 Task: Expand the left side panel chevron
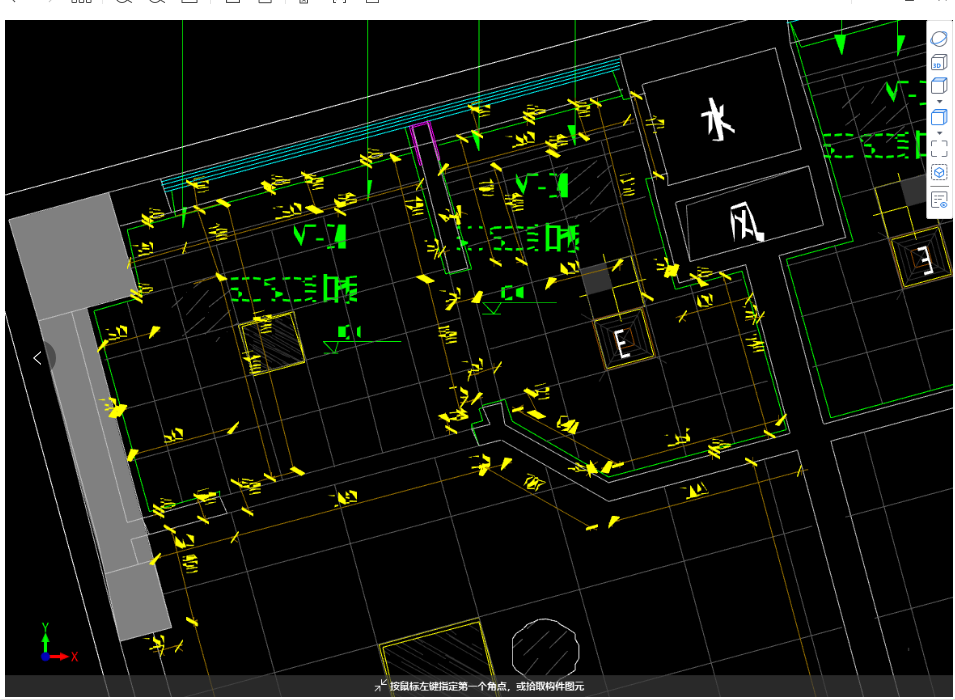[38, 358]
